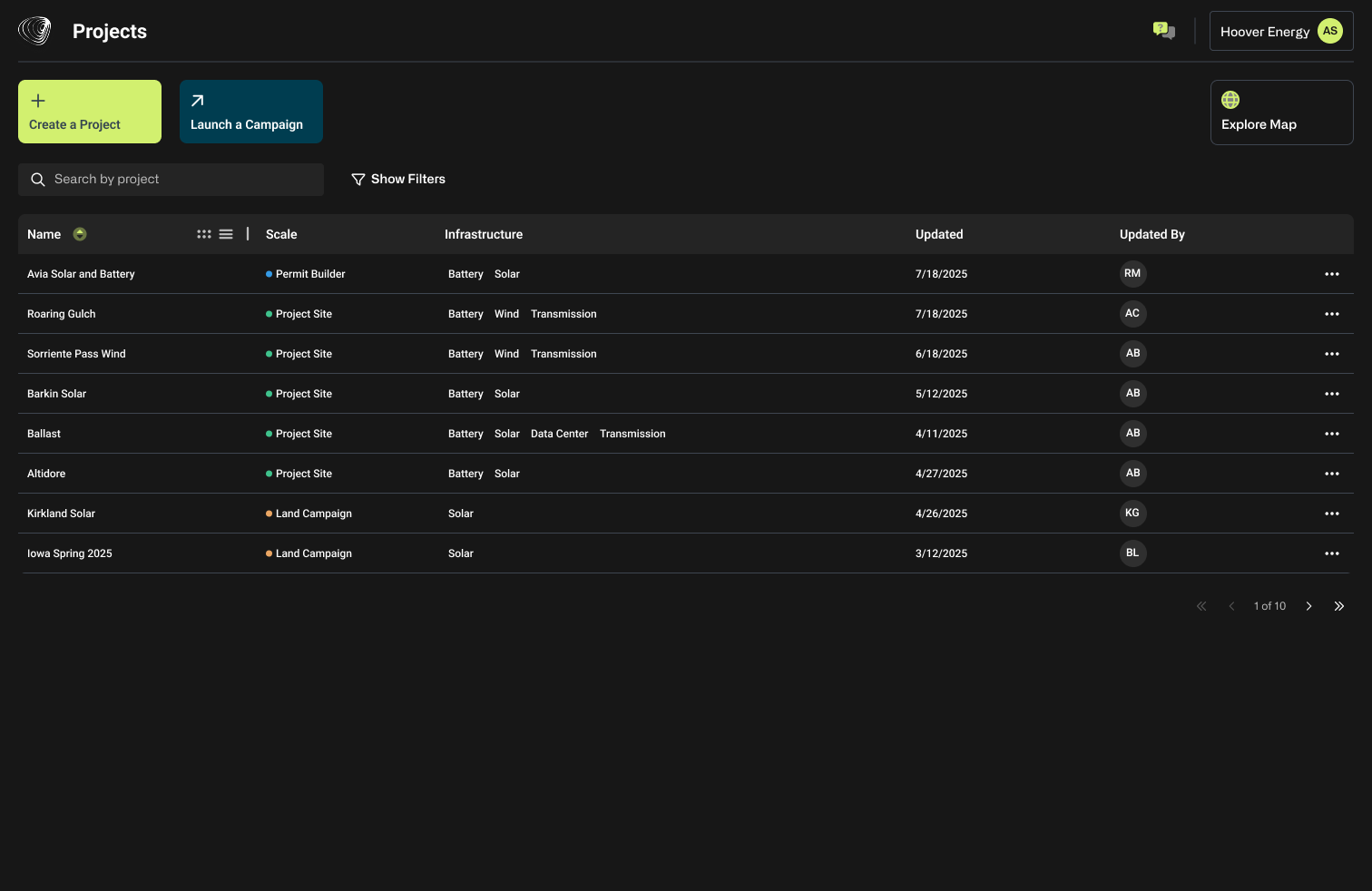Click the Create a Project button
Screen dimensions: 1372x891
click(x=89, y=111)
